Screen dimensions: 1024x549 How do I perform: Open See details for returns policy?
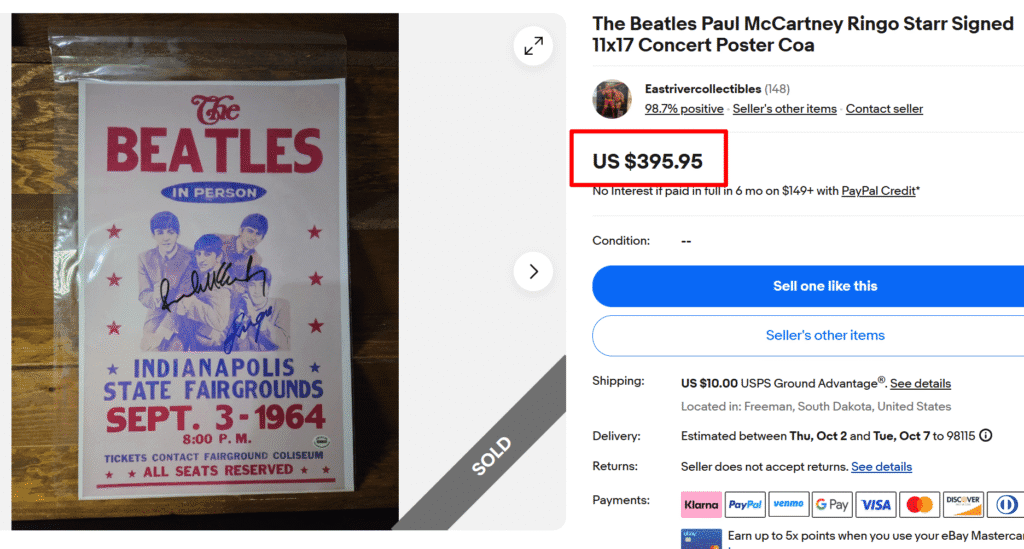pos(881,467)
